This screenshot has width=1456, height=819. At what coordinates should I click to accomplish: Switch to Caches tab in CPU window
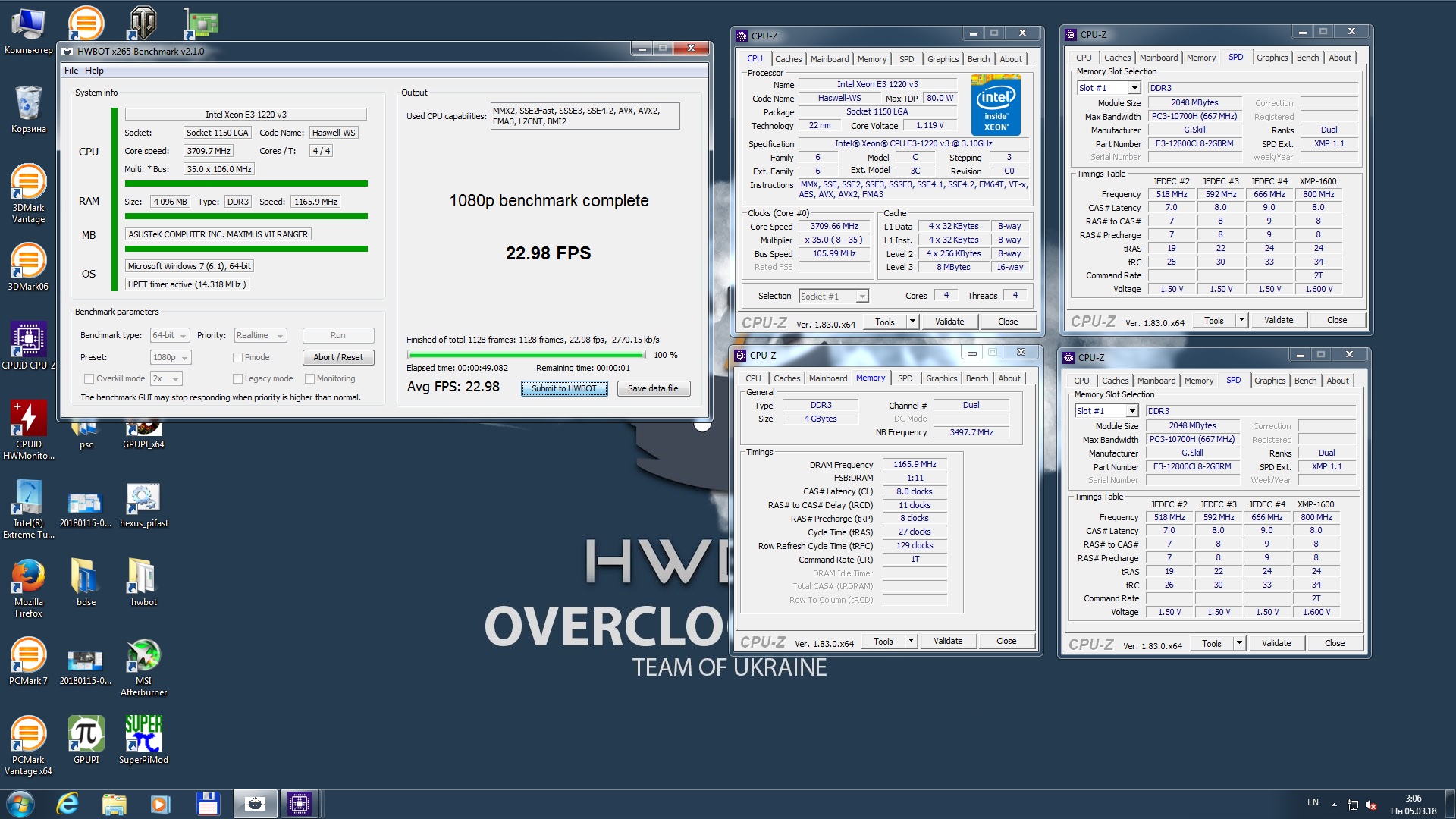788,59
